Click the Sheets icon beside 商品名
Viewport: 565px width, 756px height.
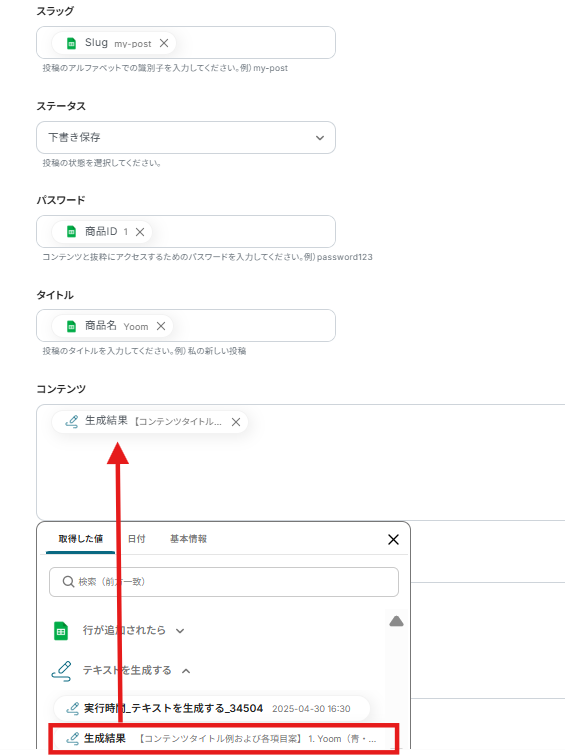tap(71, 326)
